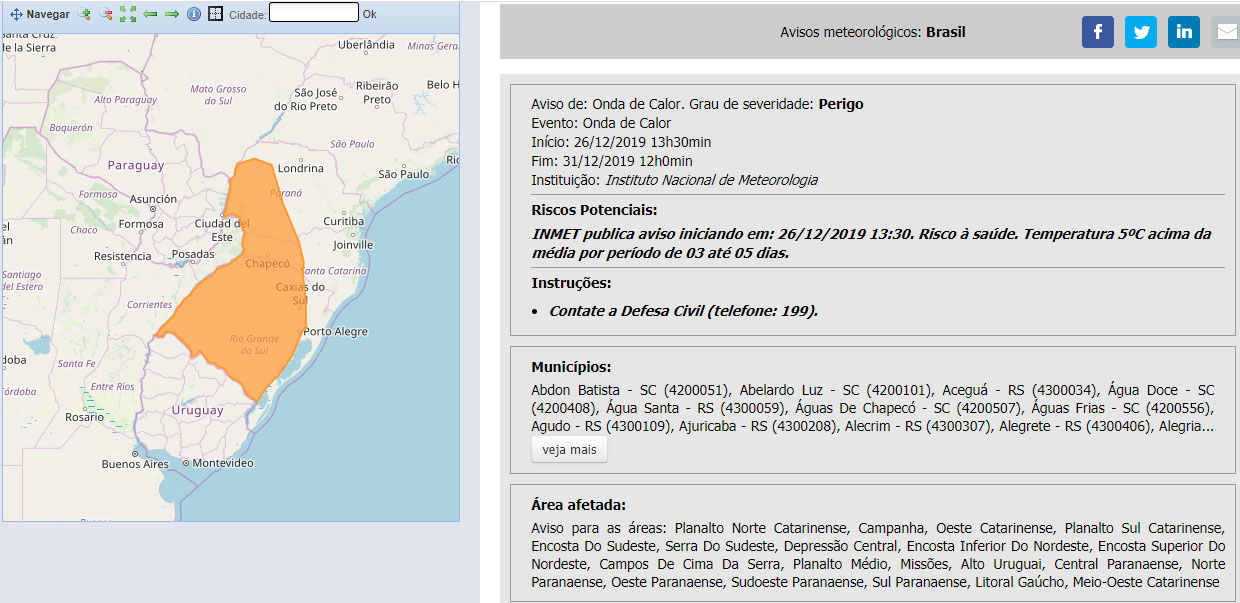Click the zoom out magnifier icon
The image size is (1240, 603).
[x=105, y=14]
